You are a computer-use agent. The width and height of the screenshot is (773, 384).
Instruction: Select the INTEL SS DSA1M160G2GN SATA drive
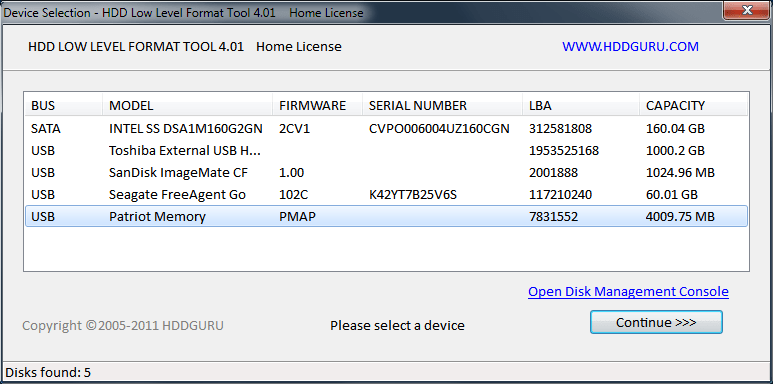386,129
